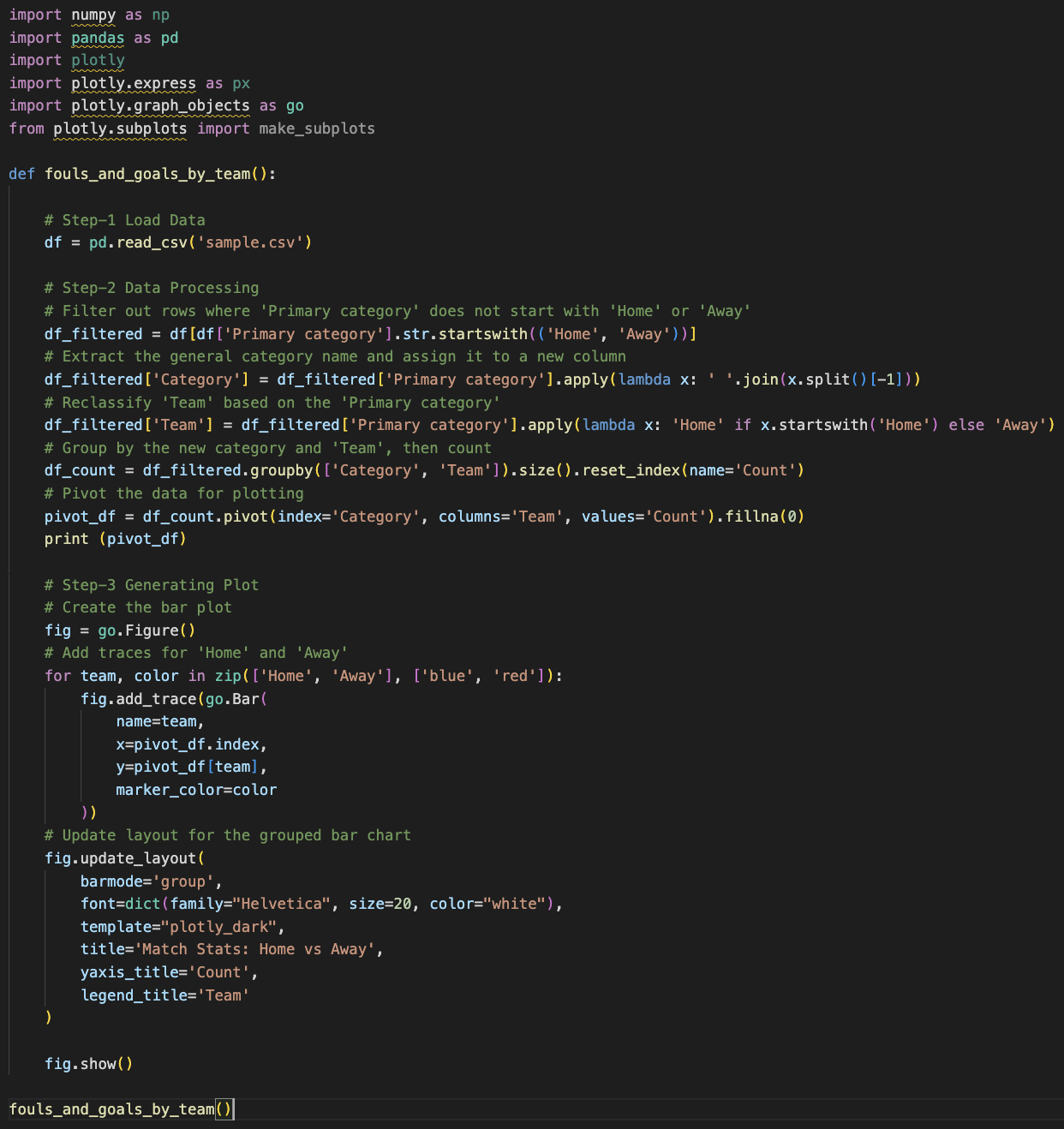1064x1129 pixels.
Task: Click the 'Match Stats: Home vs Away' title string
Action: 254,949
